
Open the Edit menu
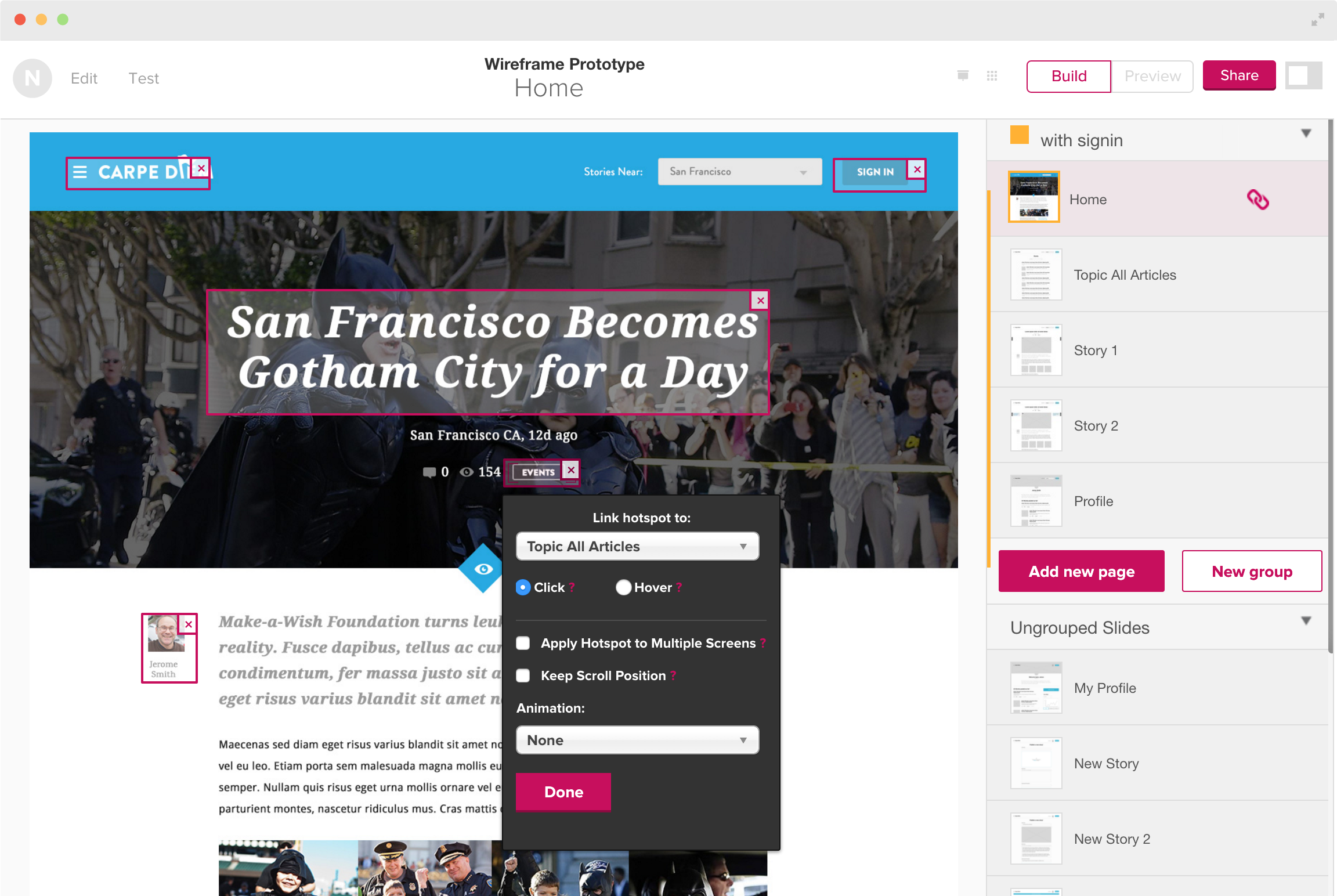tap(84, 78)
